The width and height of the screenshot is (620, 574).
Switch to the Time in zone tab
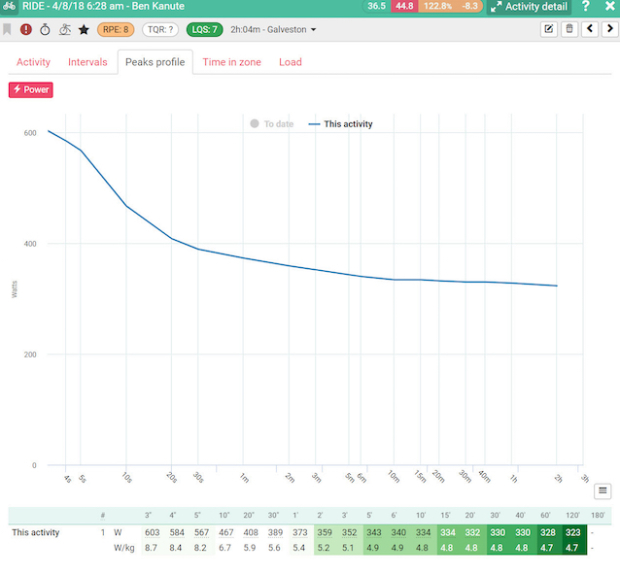[231, 62]
